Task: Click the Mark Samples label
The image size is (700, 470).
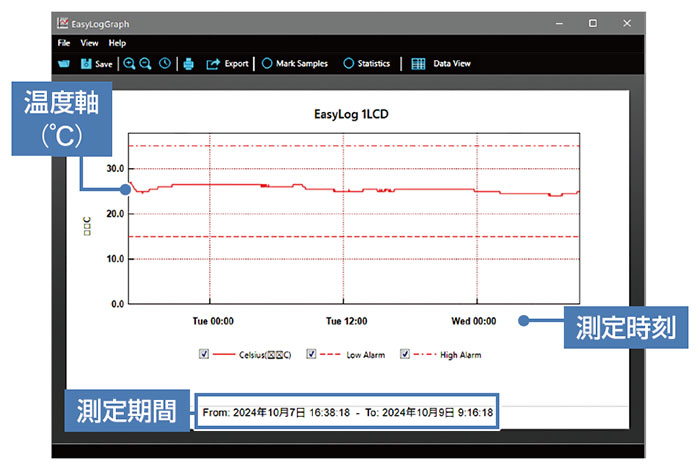Action: 302,63
